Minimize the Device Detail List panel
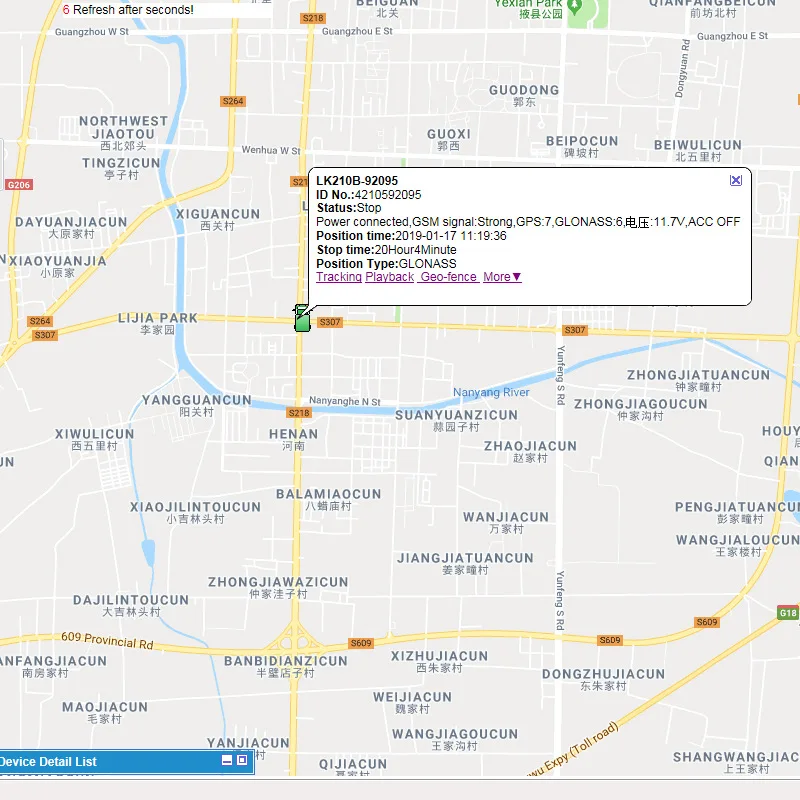This screenshot has width=800, height=800. (x=227, y=760)
